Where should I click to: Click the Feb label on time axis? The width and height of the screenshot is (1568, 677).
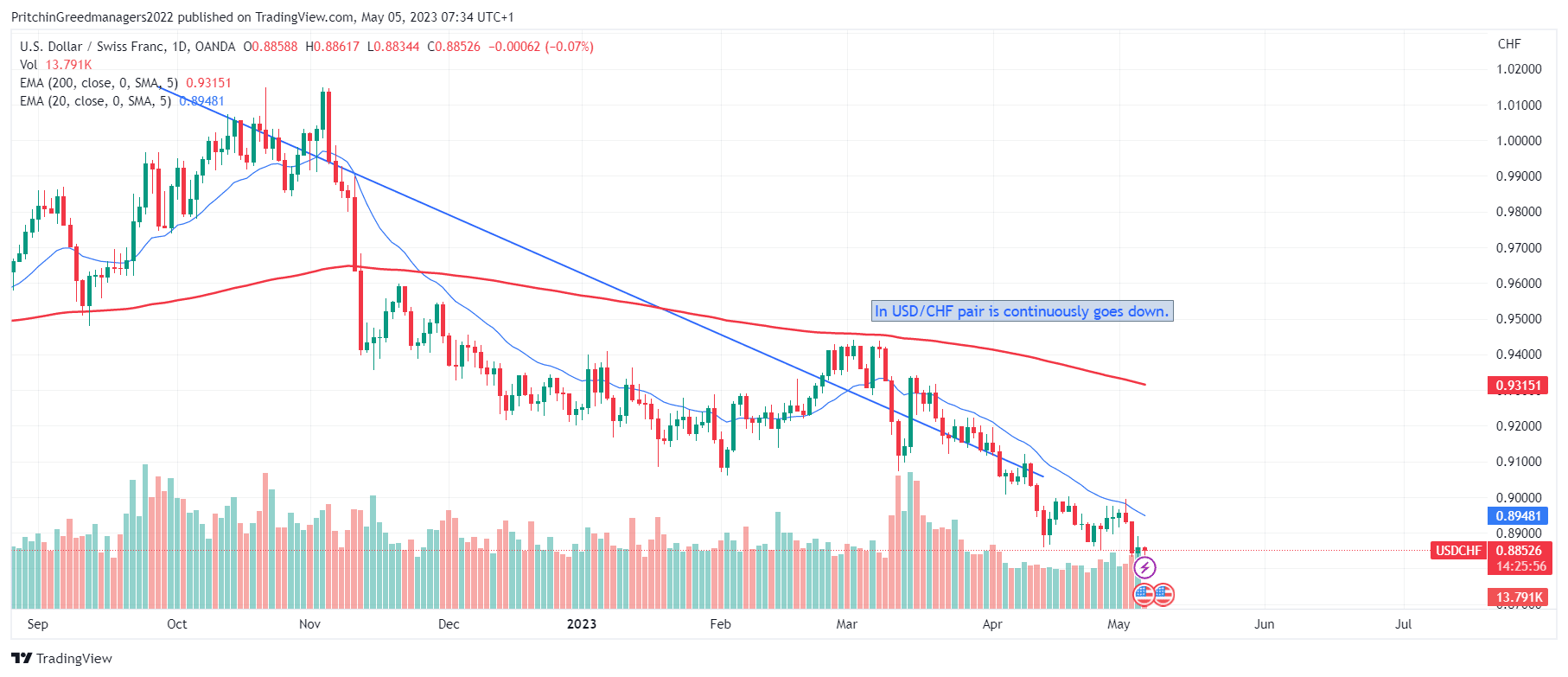720,624
